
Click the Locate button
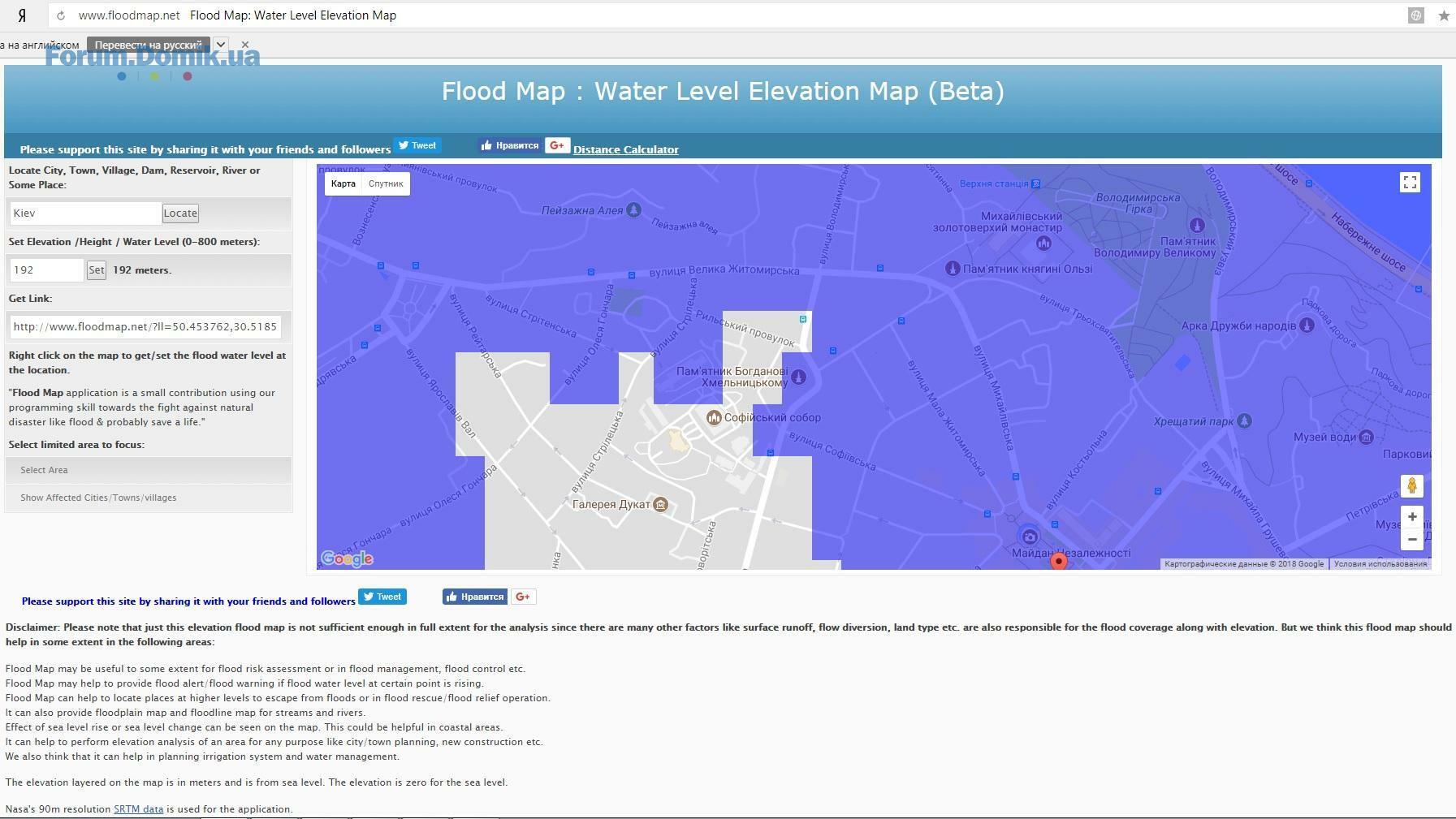tap(180, 213)
